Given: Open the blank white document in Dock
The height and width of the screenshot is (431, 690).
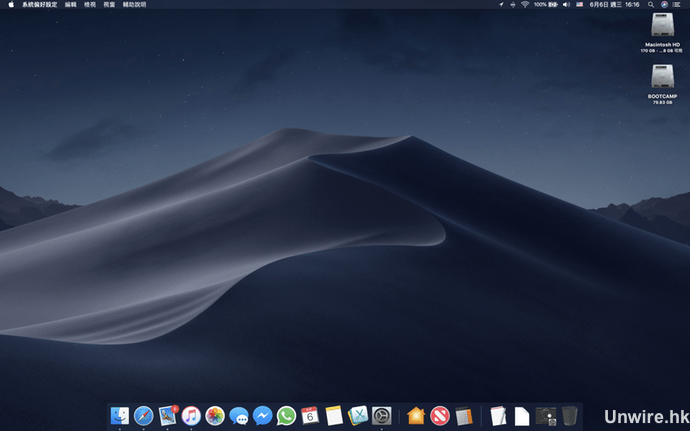Looking at the screenshot, I should (522, 416).
